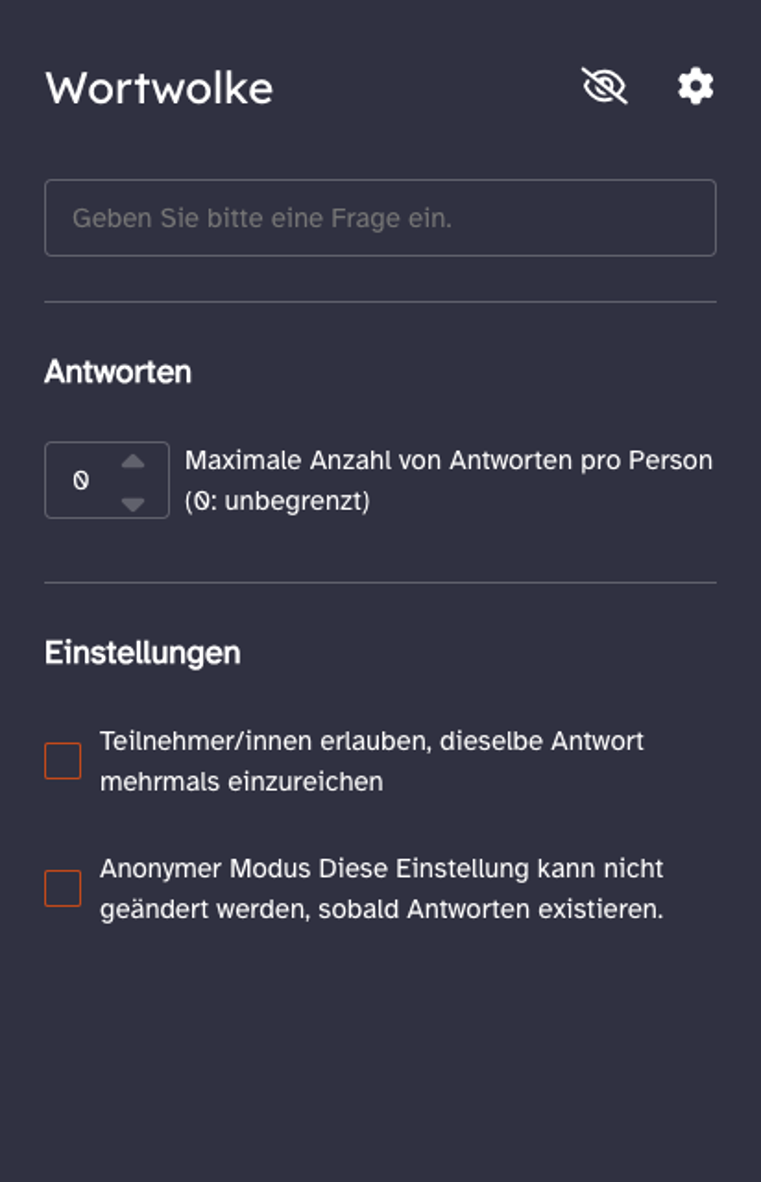Focus the maximum answers number box
This screenshot has width=764, height=1182.
(82, 481)
